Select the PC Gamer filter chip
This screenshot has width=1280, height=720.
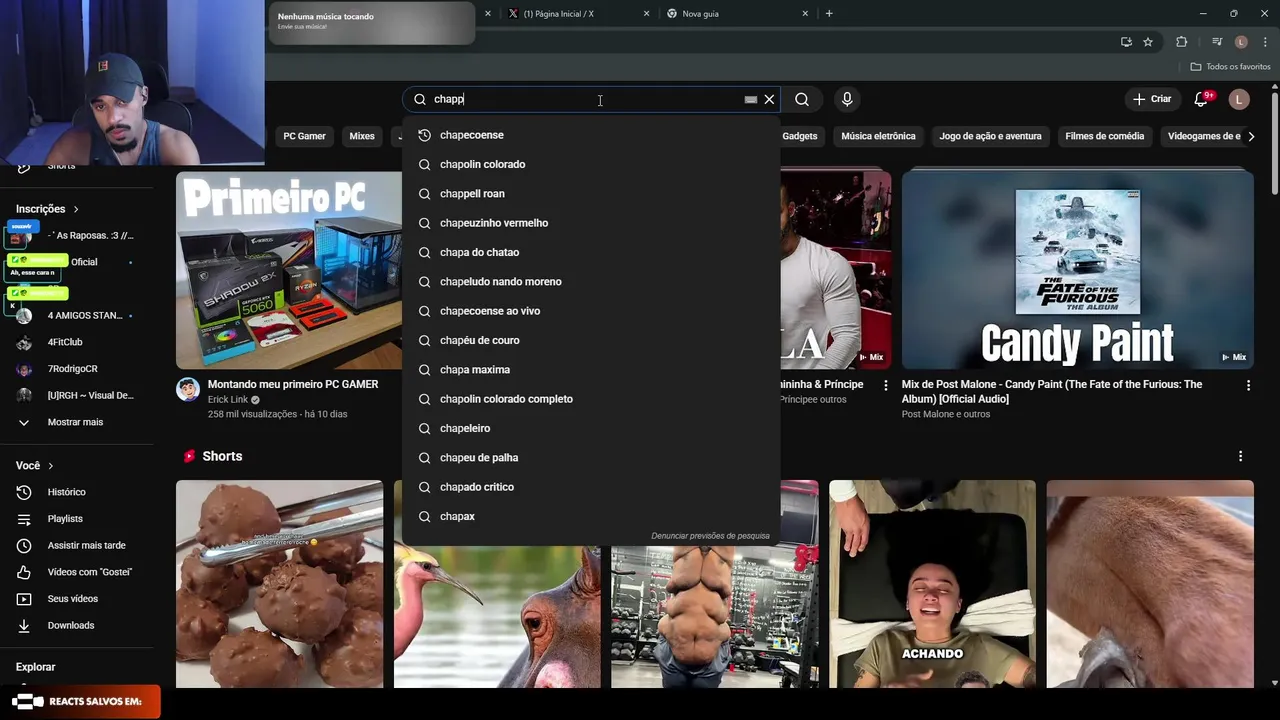[x=304, y=136]
